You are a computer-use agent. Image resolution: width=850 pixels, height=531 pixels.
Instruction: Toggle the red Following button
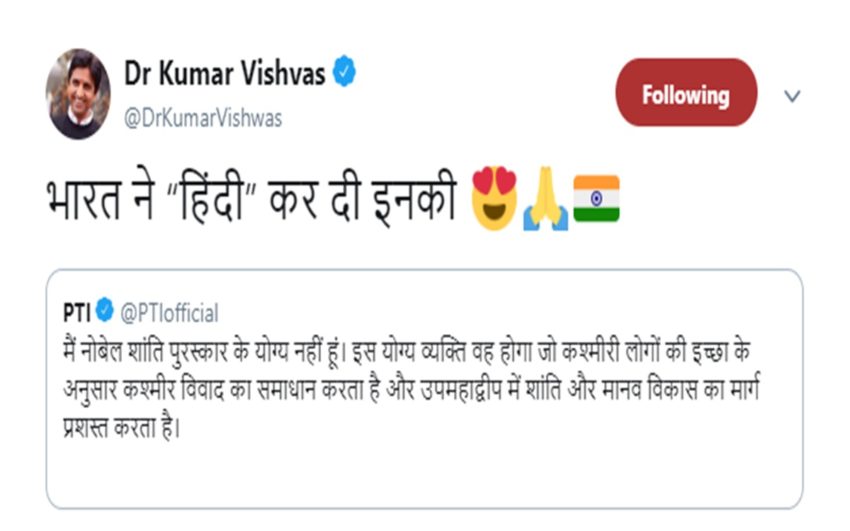click(x=685, y=95)
